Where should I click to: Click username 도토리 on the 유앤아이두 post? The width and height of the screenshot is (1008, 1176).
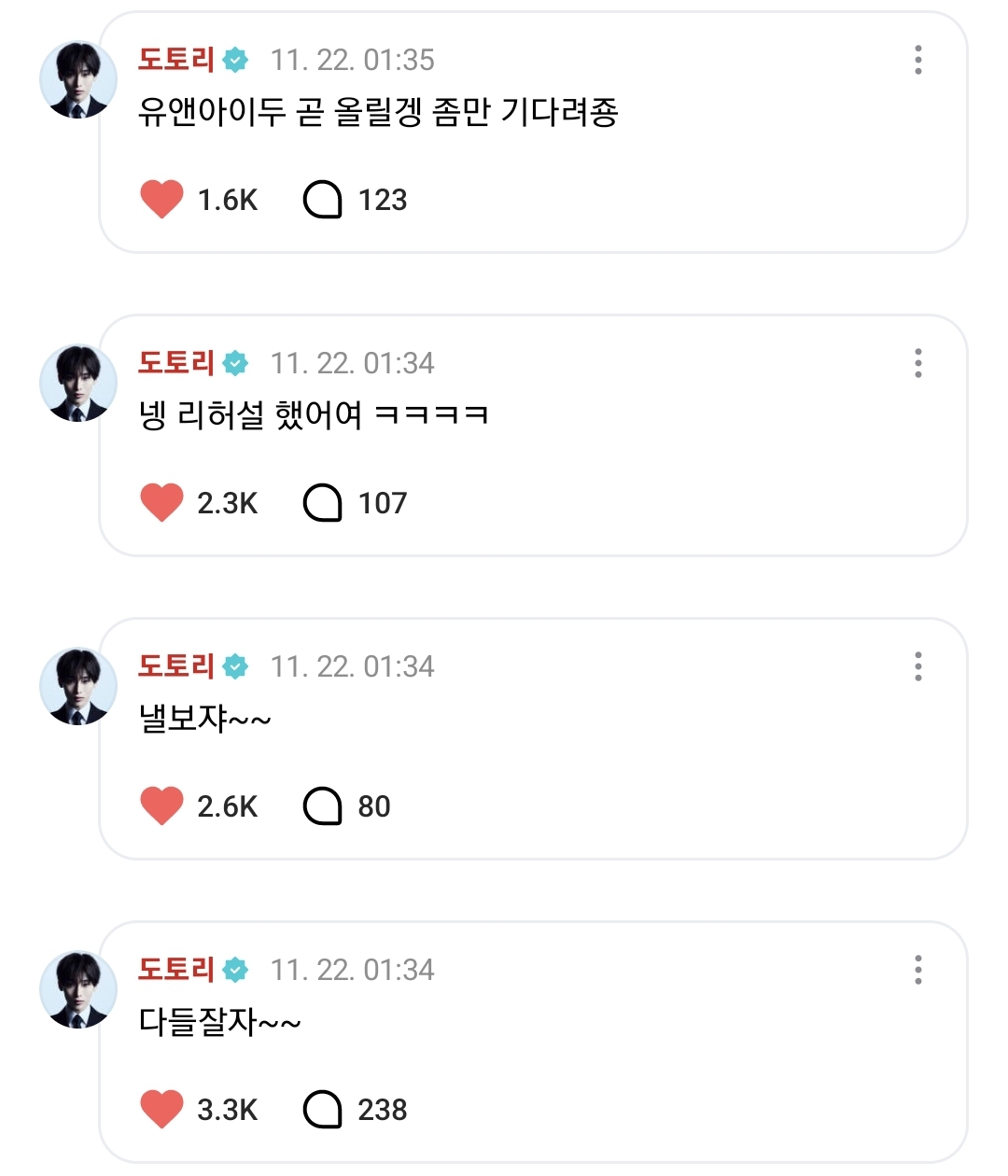[176, 60]
